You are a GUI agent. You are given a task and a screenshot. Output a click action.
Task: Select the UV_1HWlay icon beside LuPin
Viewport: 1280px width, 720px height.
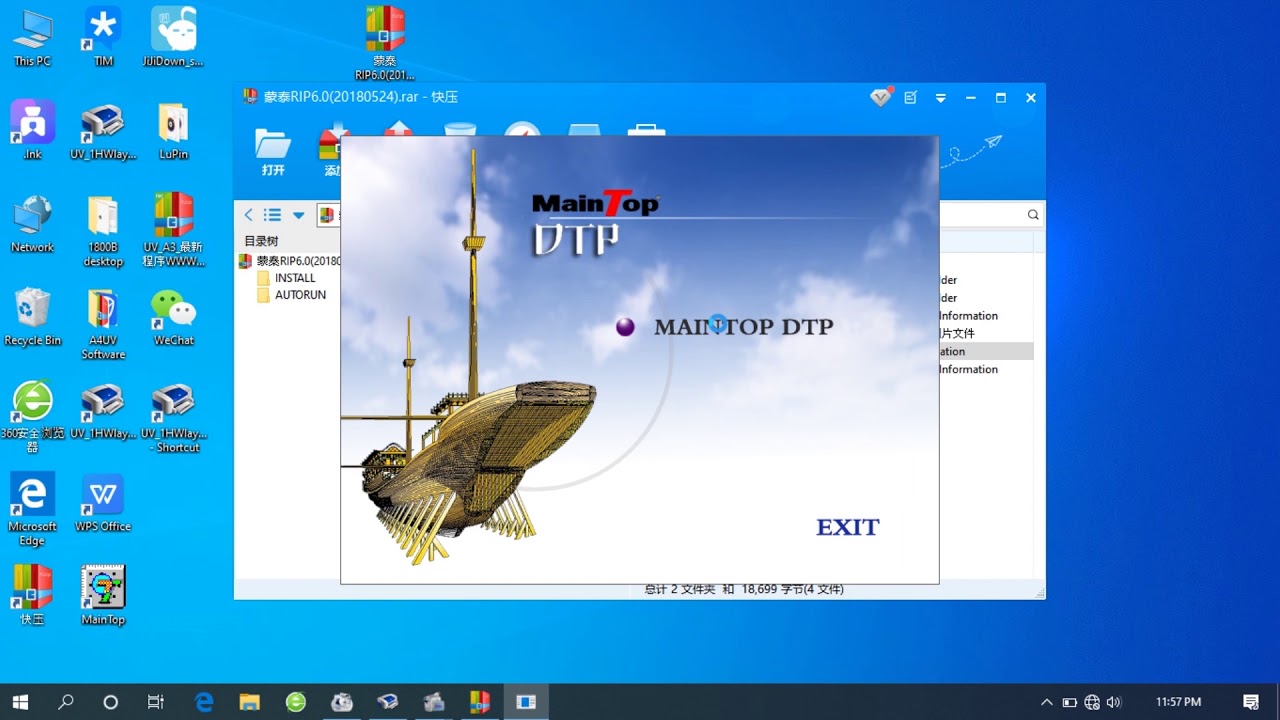pyautogui.click(x=103, y=130)
